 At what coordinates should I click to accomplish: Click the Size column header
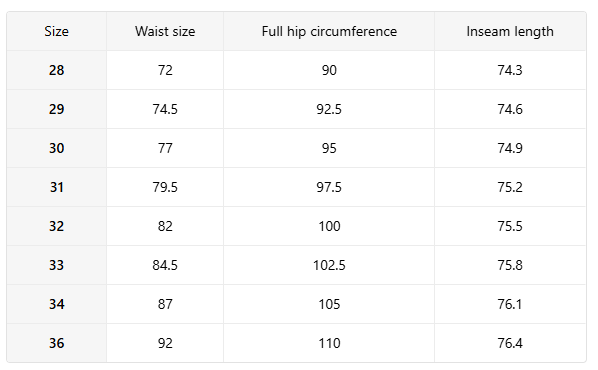pos(56,31)
